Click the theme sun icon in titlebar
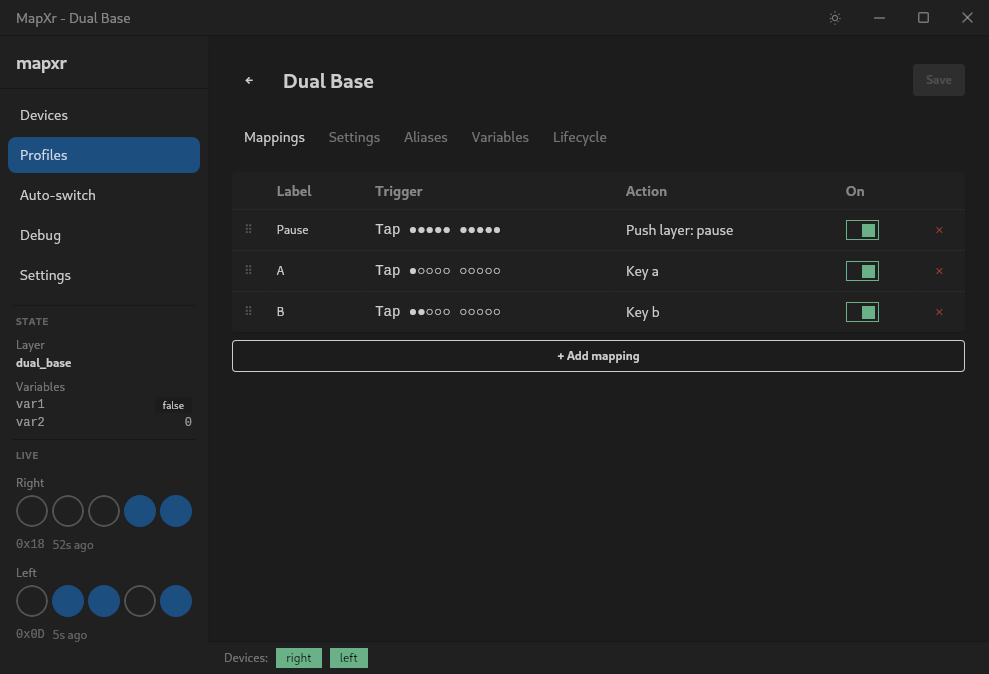 pyautogui.click(x=835, y=18)
